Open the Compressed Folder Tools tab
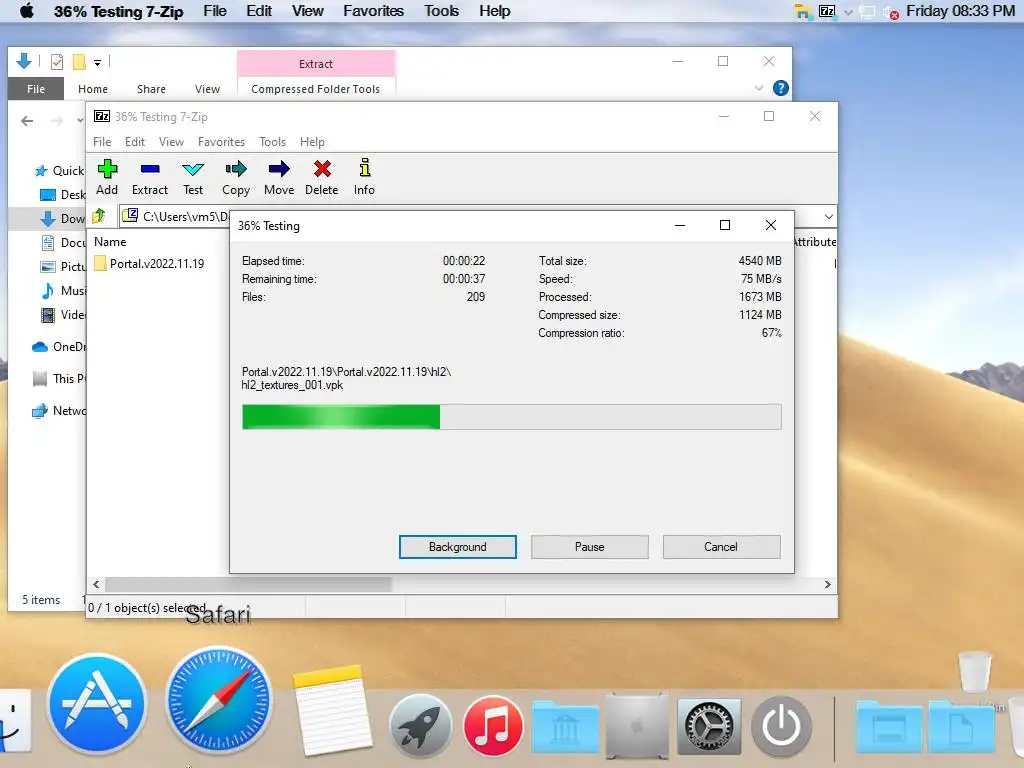 [x=315, y=89]
